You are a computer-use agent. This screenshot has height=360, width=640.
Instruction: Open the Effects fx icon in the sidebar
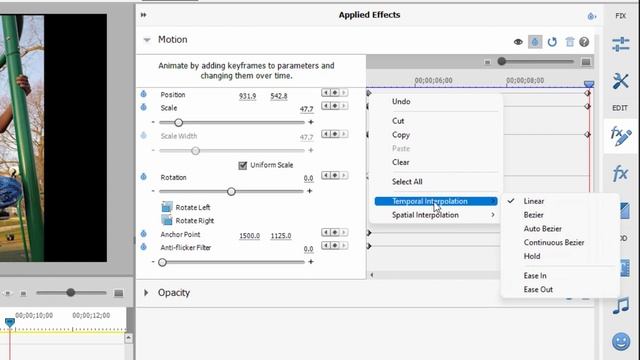pyautogui.click(x=620, y=173)
